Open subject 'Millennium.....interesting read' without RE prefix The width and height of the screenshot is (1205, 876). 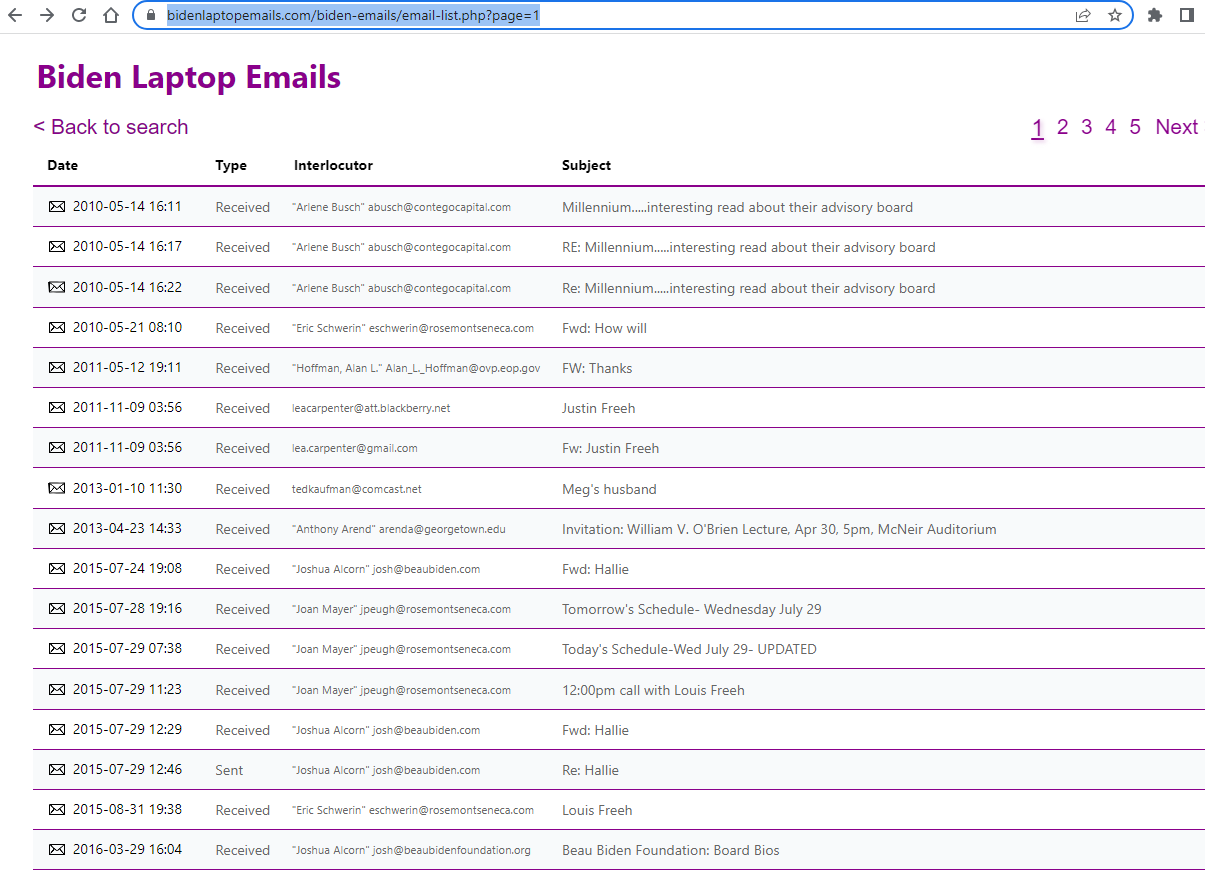point(737,207)
